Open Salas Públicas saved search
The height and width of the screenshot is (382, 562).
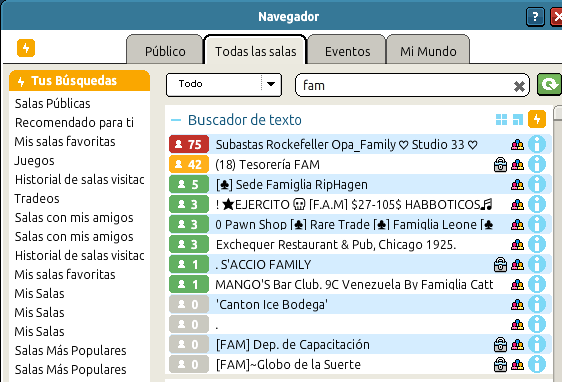tap(52, 104)
